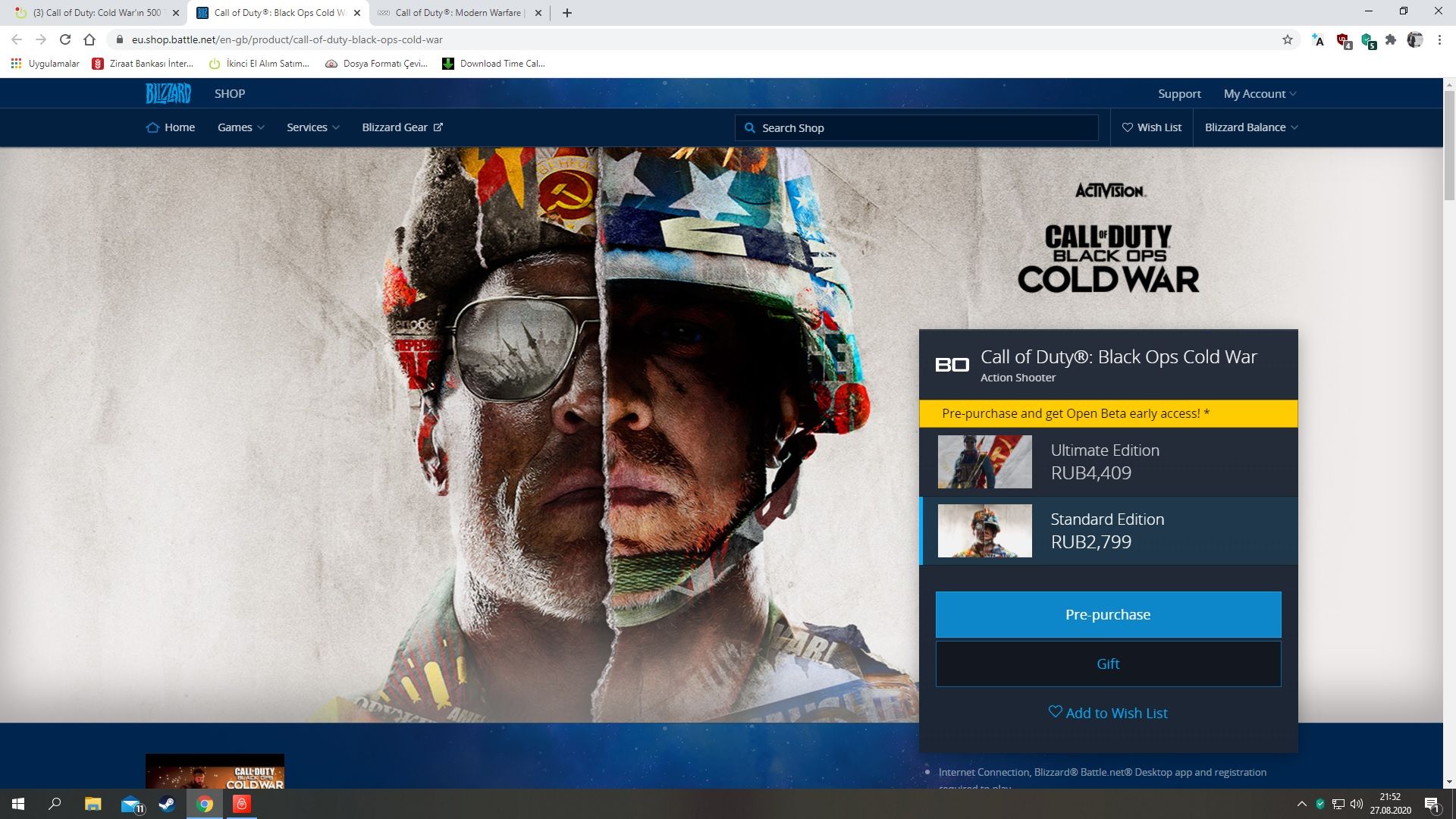1456x819 pixels.
Task: Bookmark page with the star icon
Action: [x=1287, y=39]
